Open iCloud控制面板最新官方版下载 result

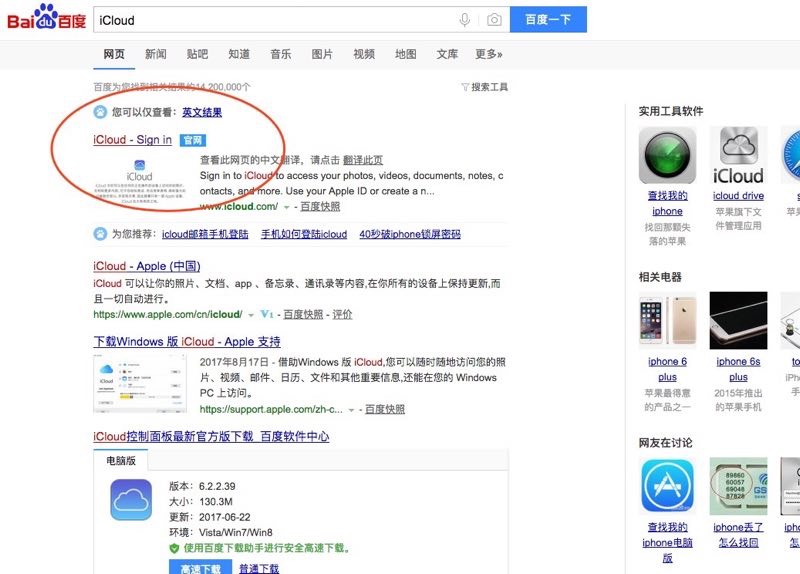click(x=211, y=437)
